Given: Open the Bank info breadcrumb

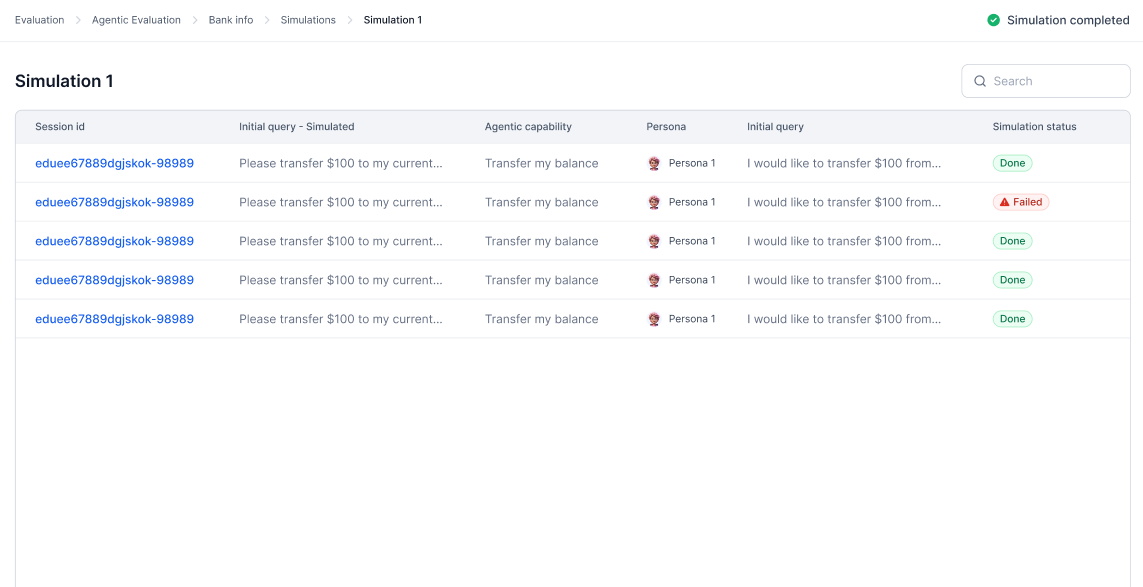Looking at the screenshot, I should tap(230, 20).
